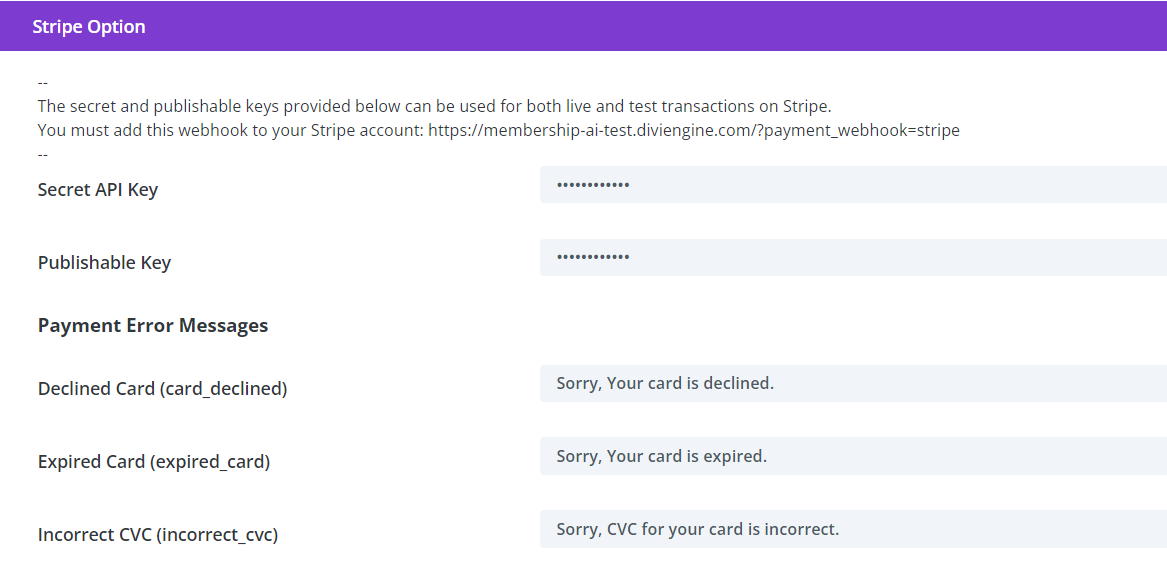Click the 'secret and publishable keys' description line
1167x569 pixels.
click(x=434, y=106)
